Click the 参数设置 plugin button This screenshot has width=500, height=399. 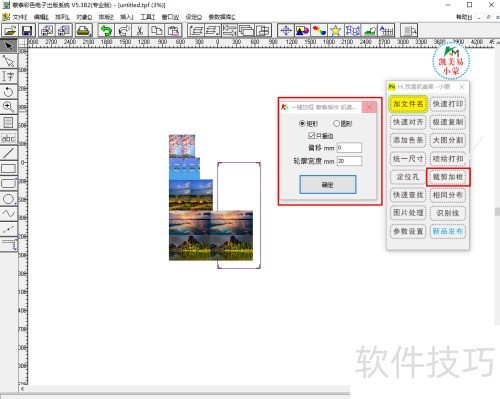(x=408, y=231)
